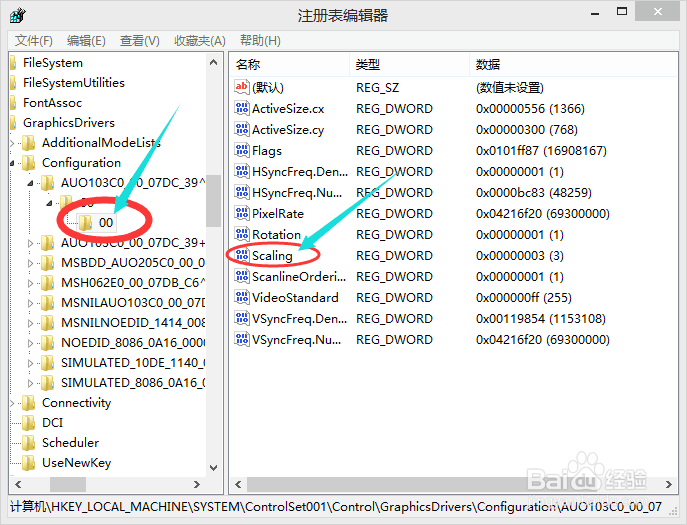Click the folder icon of Connectivity
Image resolution: width=687 pixels, height=525 pixels.
(x=28, y=402)
